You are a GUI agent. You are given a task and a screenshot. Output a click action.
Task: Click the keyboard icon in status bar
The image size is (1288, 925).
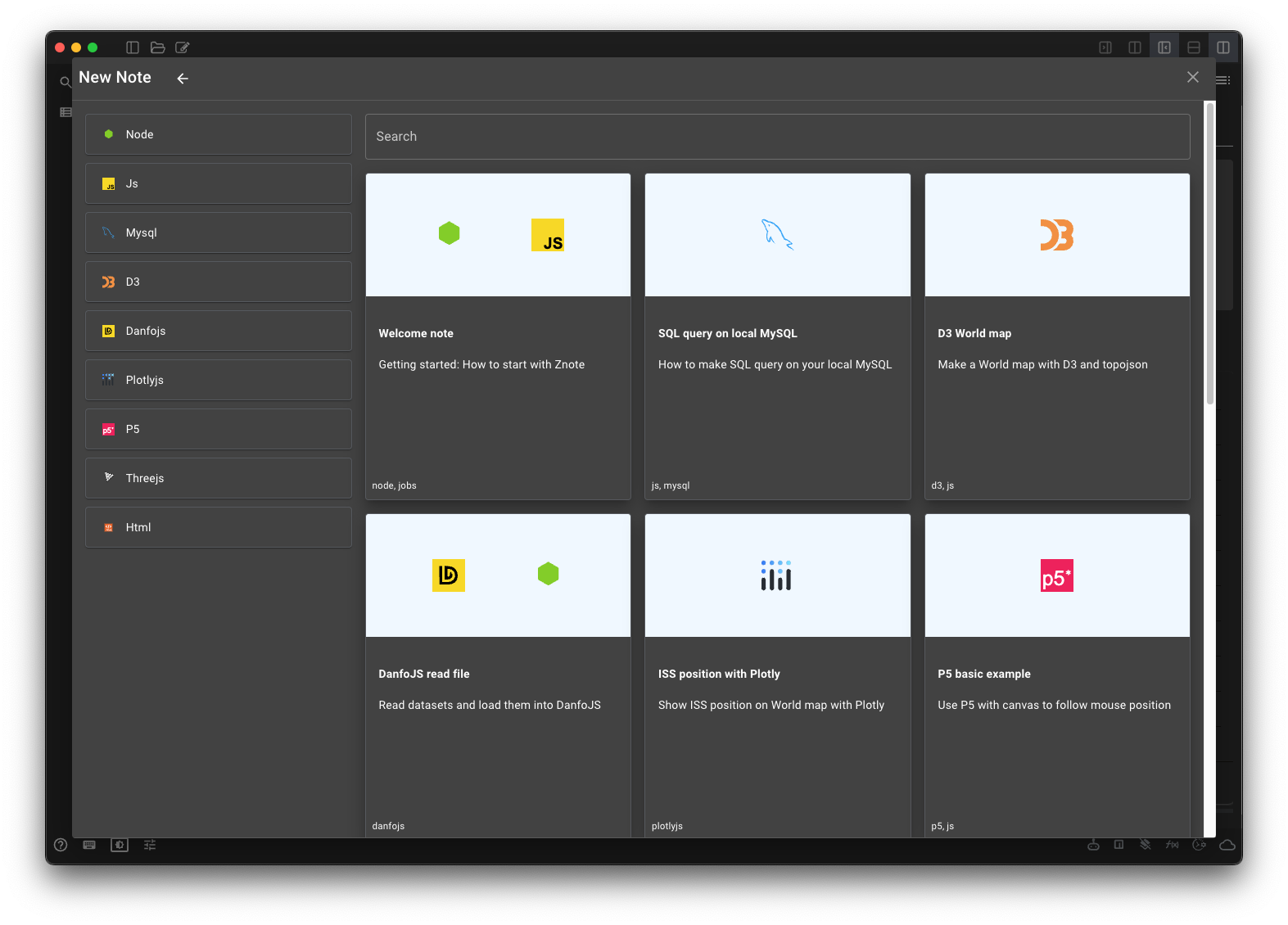pyautogui.click(x=90, y=845)
